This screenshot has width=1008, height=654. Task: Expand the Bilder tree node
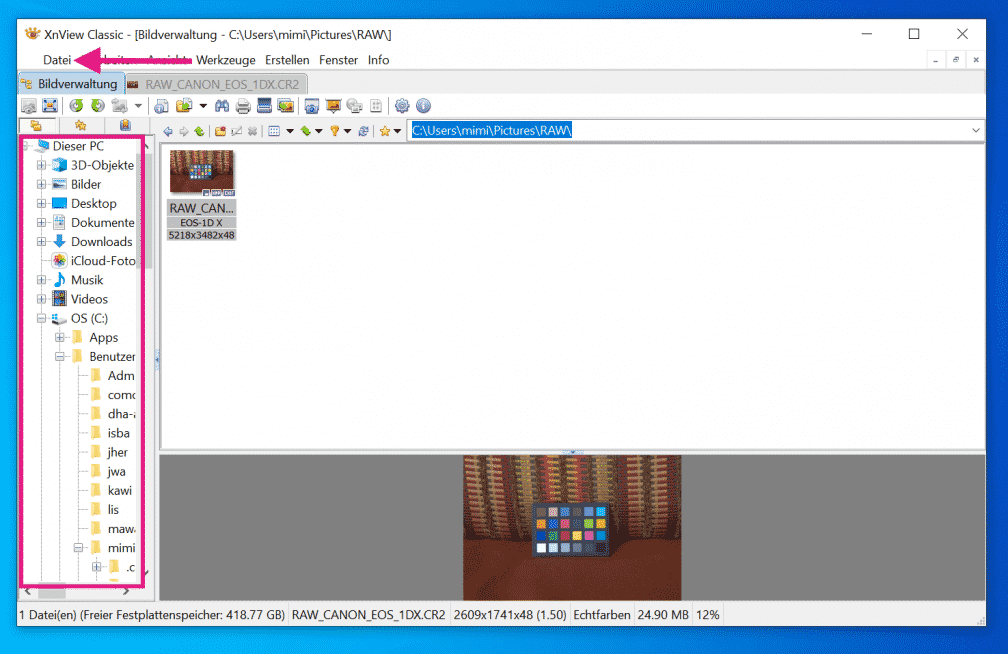(41, 185)
